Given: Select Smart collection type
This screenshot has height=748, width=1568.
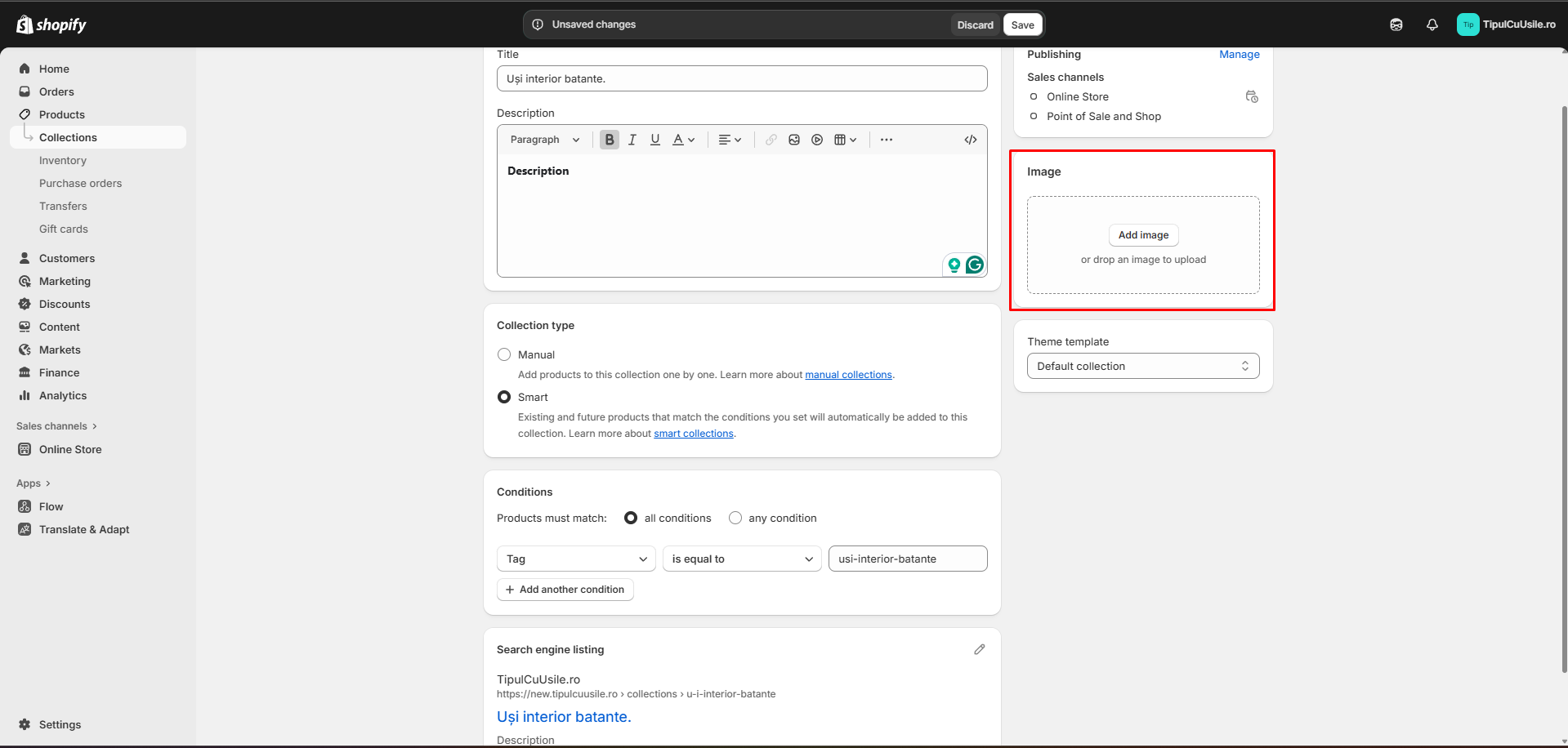Looking at the screenshot, I should 504,397.
